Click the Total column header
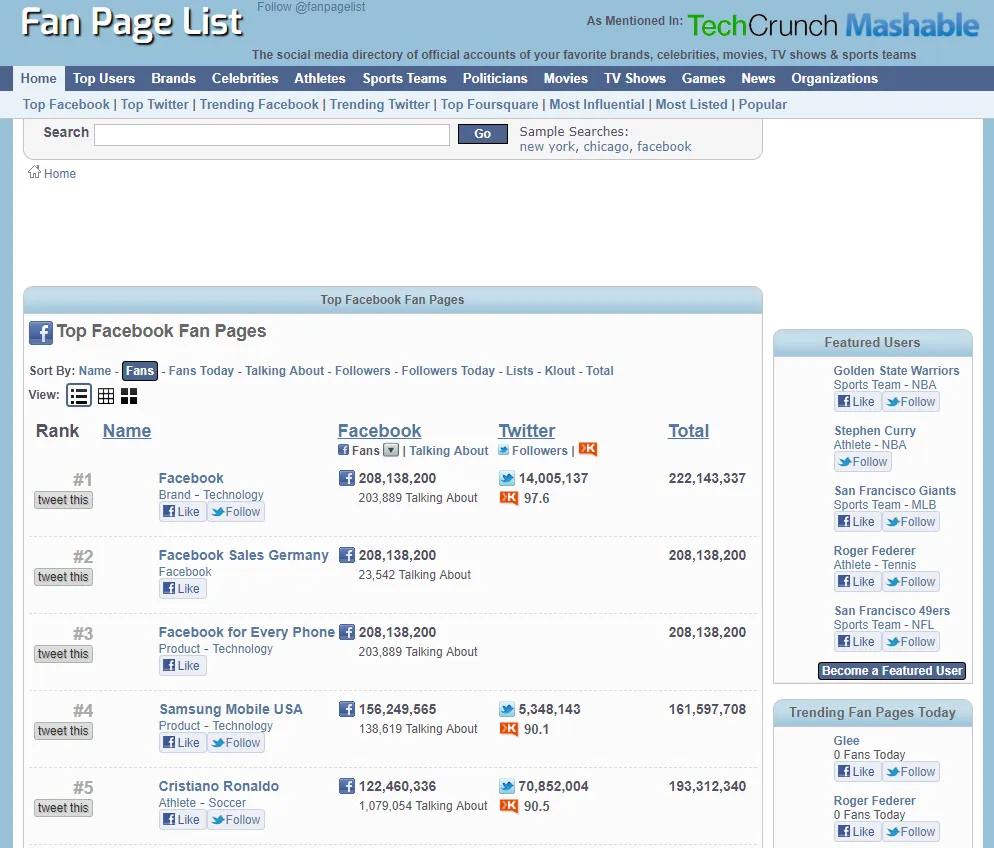The image size is (994, 848). [688, 431]
